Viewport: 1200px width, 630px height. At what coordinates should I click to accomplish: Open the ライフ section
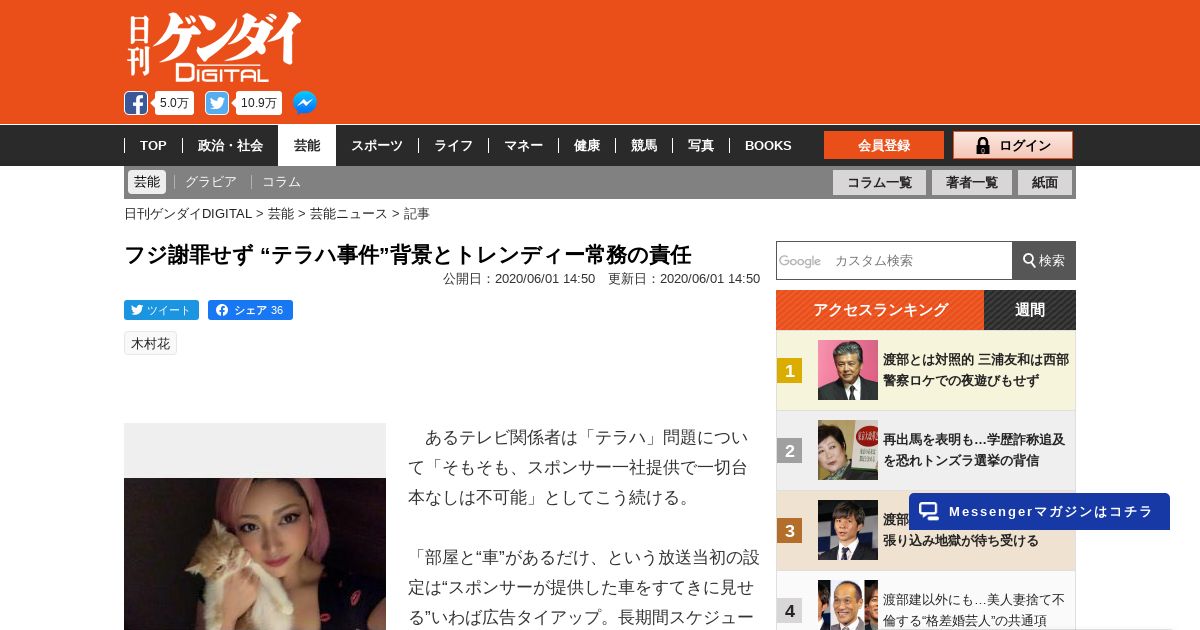tap(453, 146)
